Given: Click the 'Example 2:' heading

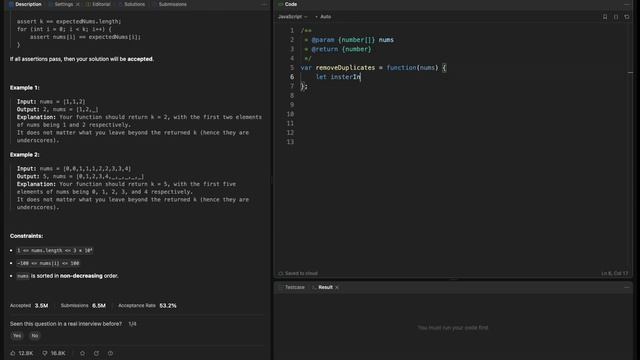Looking at the screenshot, I should (x=24, y=155).
